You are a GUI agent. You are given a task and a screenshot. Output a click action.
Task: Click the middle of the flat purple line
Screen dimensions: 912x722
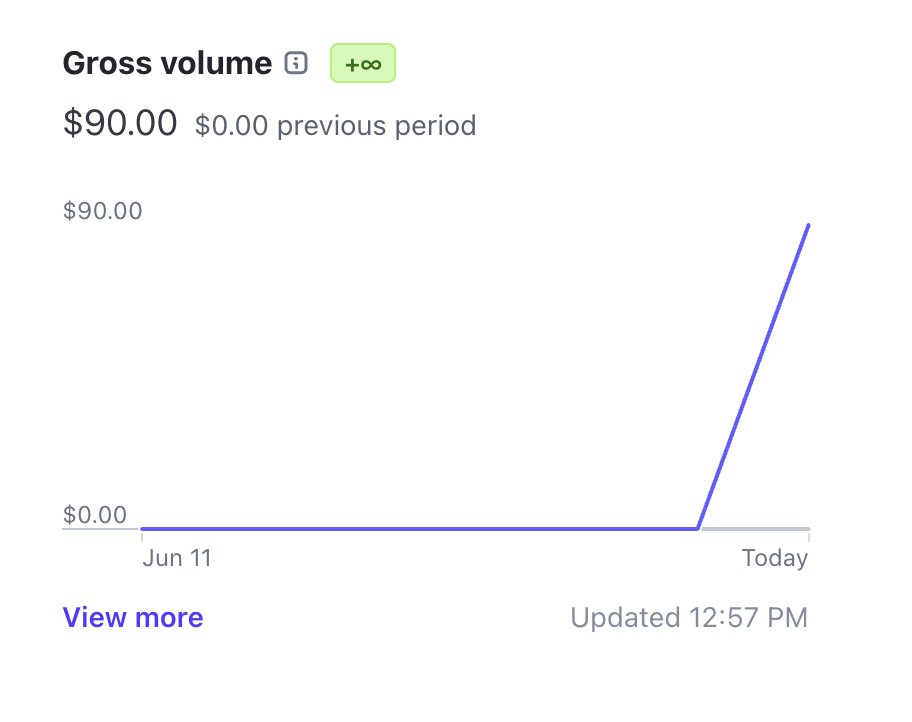point(420,528)
